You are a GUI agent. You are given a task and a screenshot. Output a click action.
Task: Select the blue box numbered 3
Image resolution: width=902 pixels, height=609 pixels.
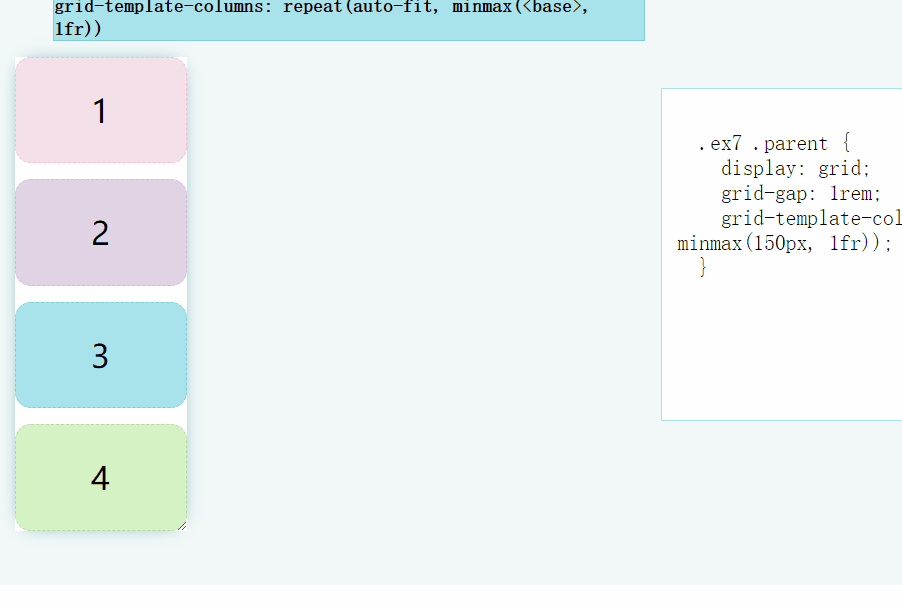(x=101, y=355)
